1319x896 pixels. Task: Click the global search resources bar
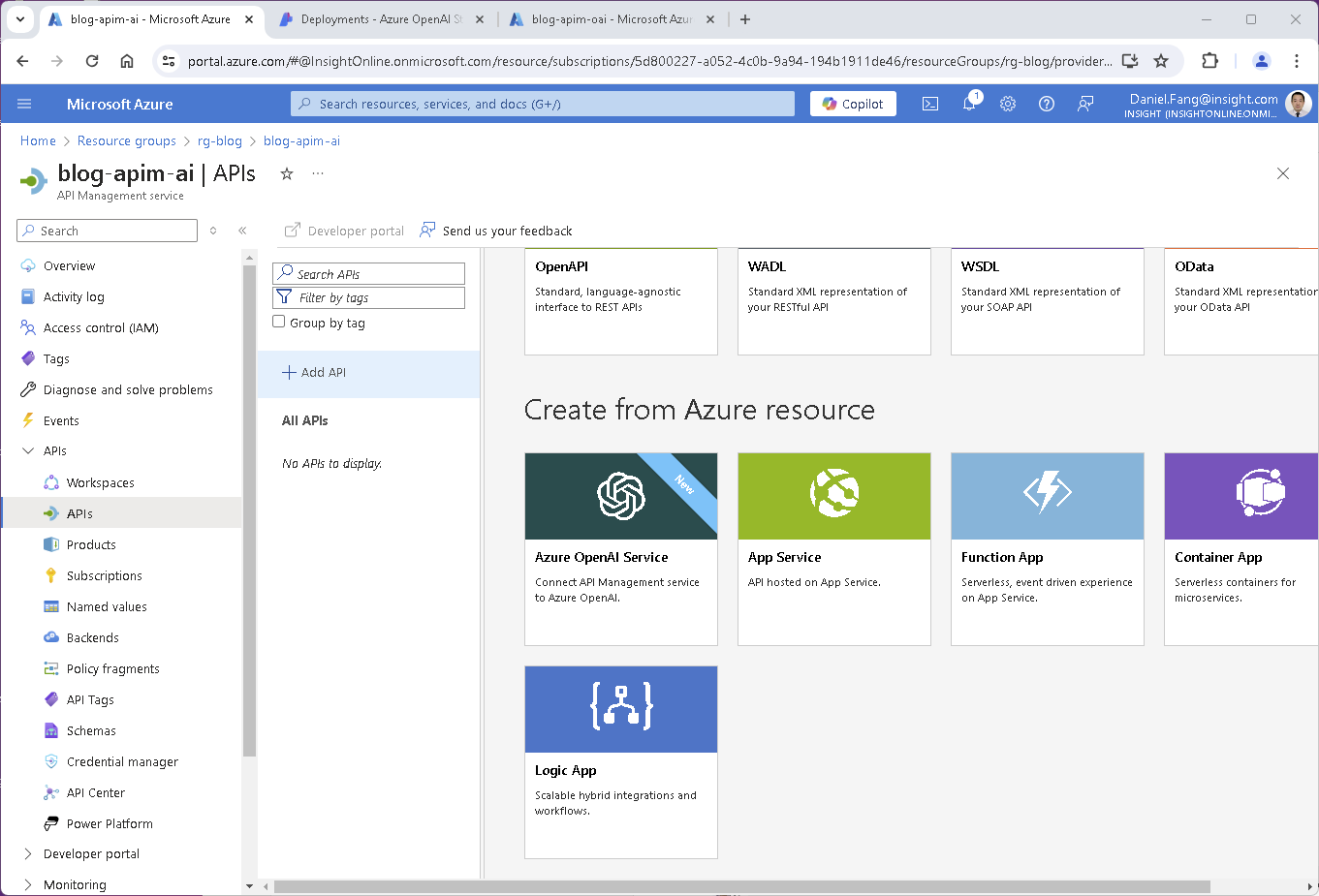543,104
